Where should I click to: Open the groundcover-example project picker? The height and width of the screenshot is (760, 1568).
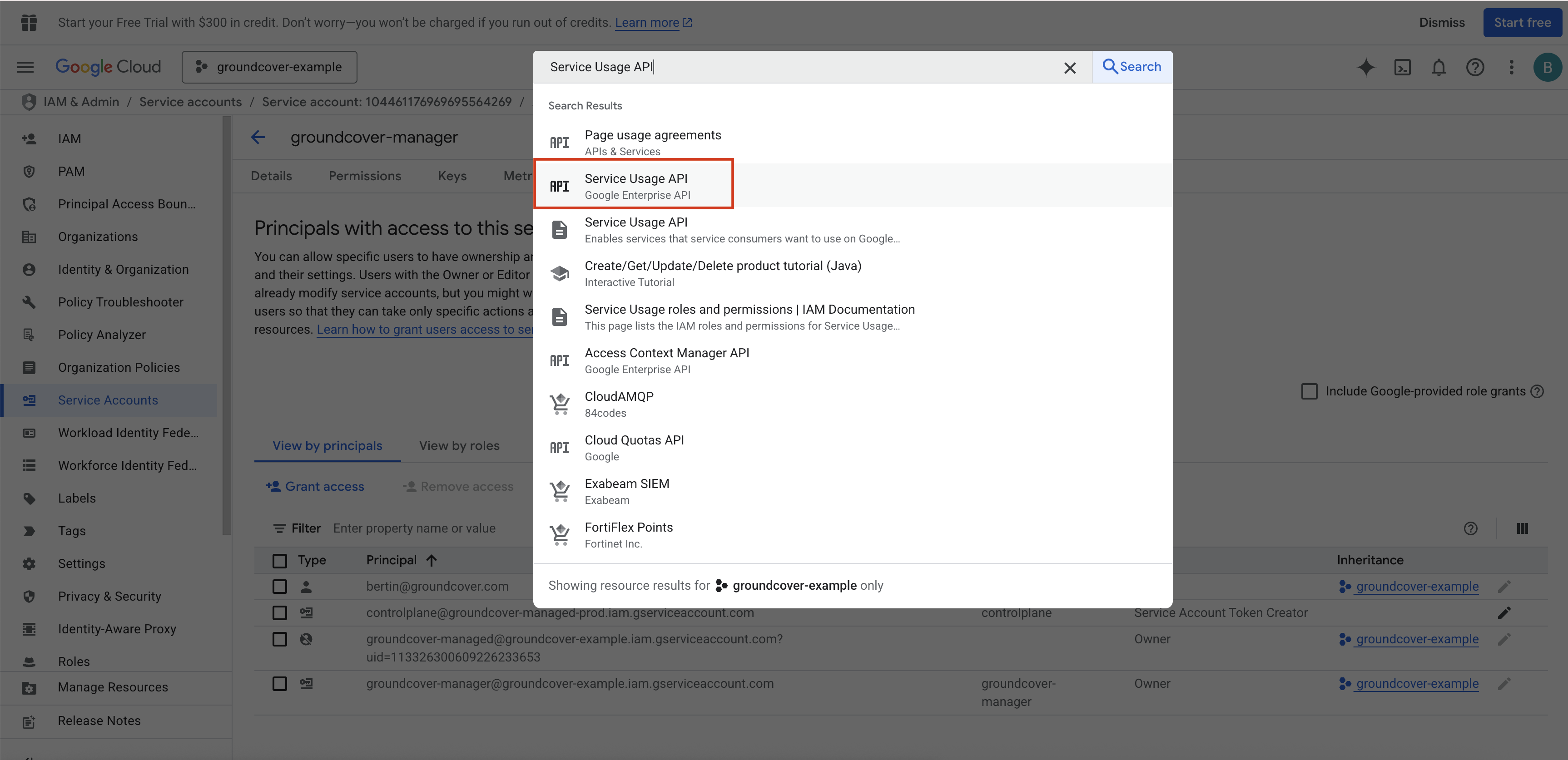269,67
